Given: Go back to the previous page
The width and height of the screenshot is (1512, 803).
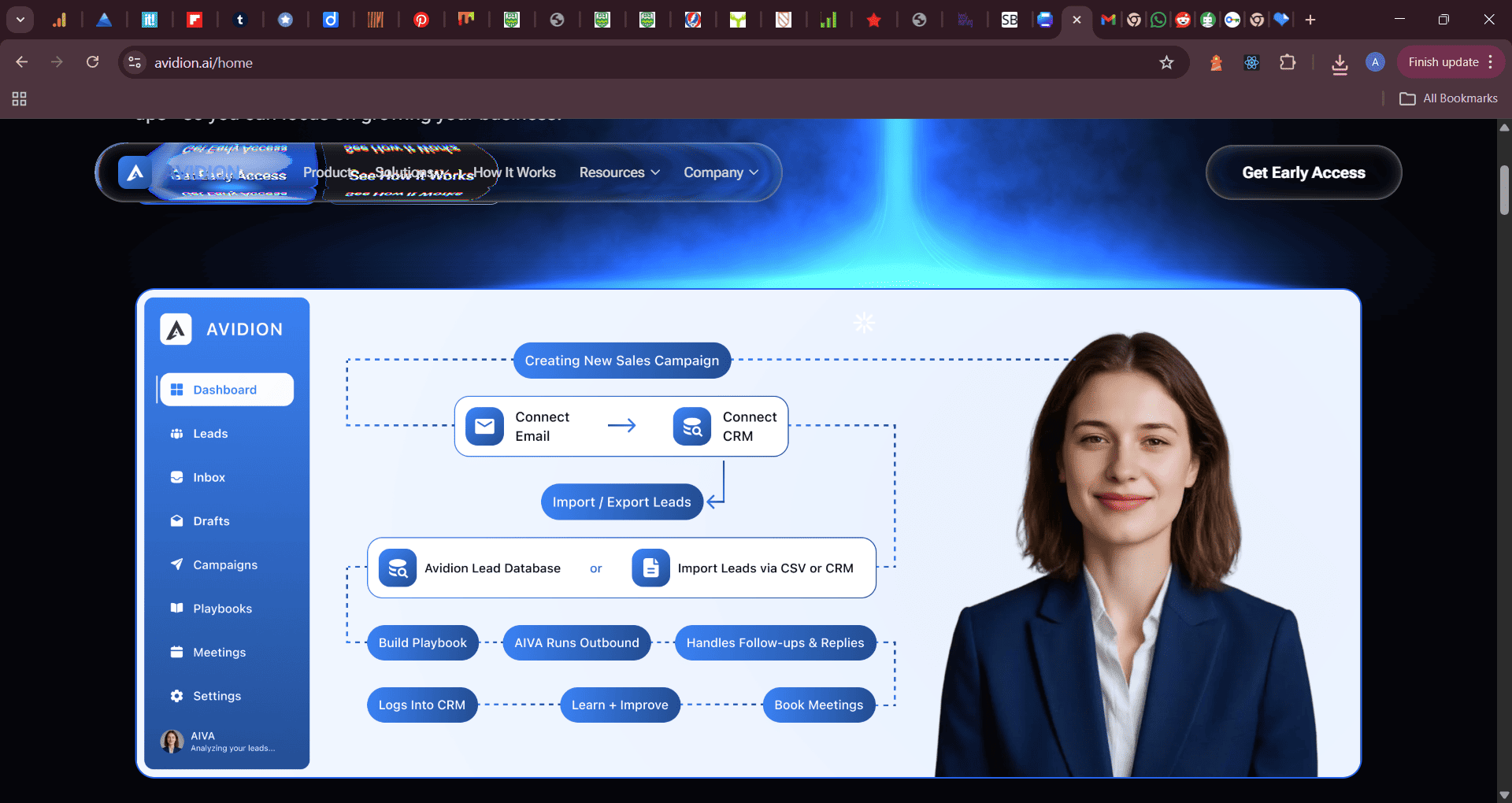Looking at the screenshot, I should pos(22,62).
